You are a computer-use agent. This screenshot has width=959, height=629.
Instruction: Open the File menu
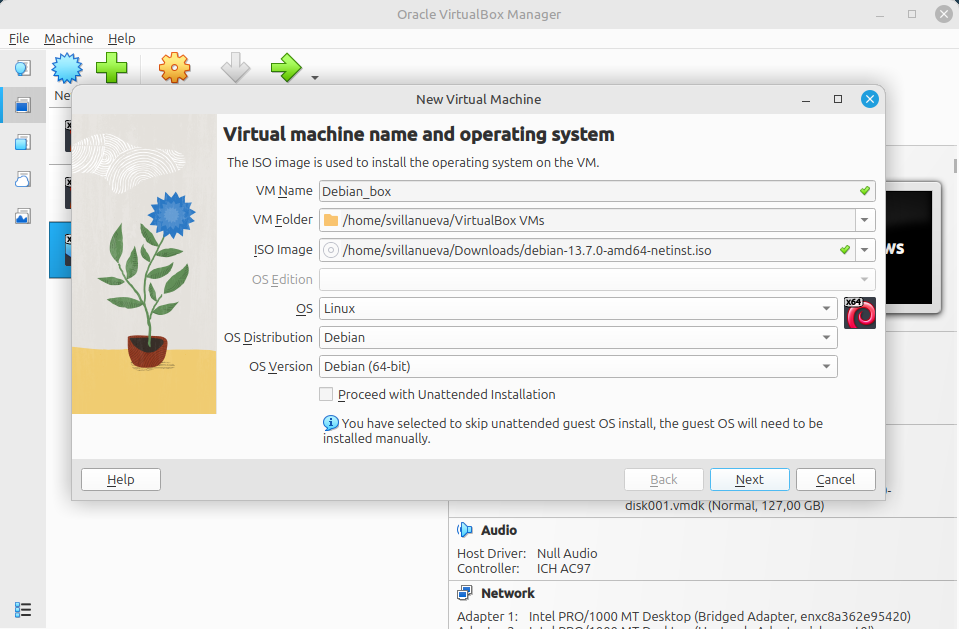coord(19,39)
